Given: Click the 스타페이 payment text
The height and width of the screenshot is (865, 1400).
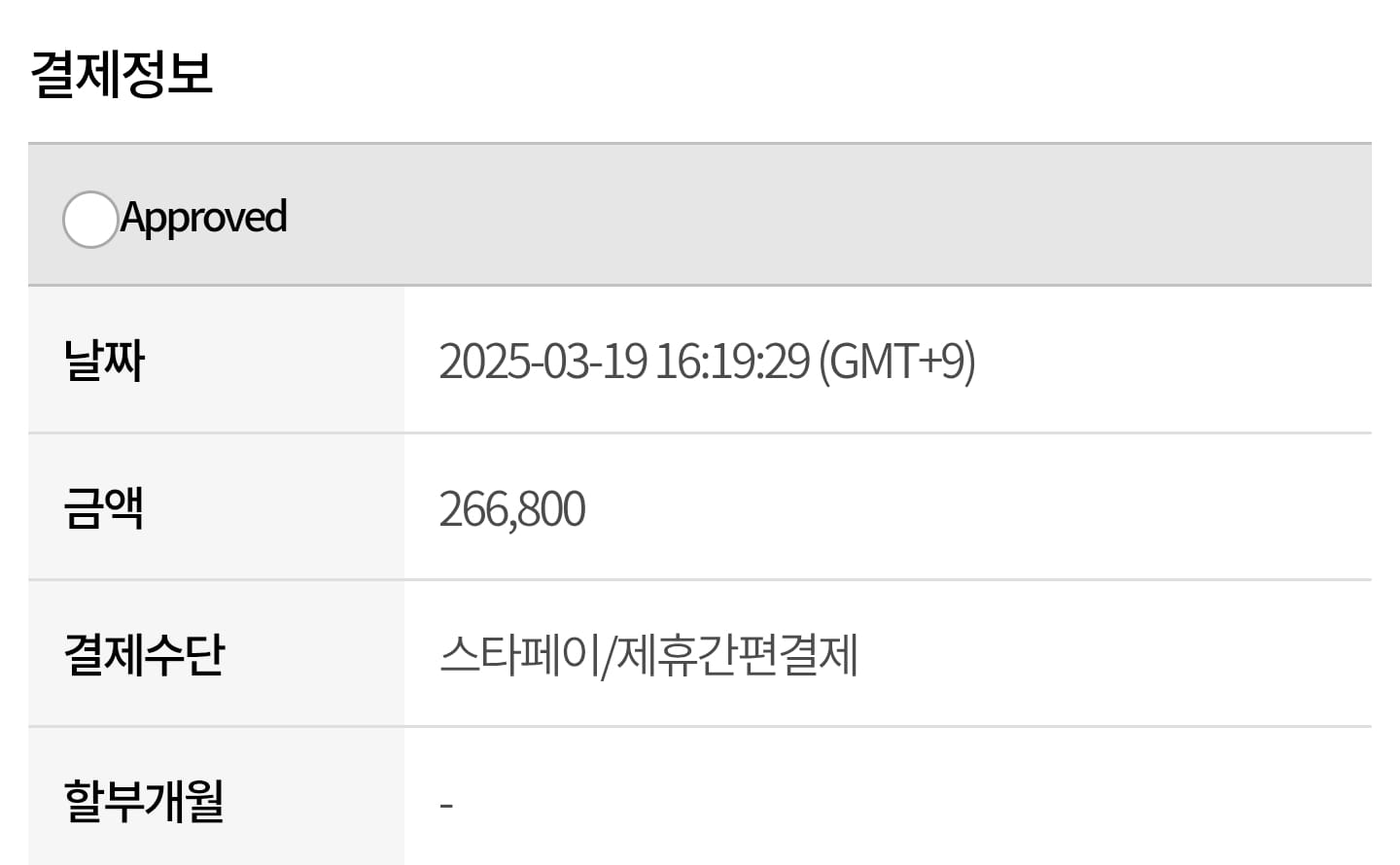Looking at the screenshot, I should click(519, 654).
